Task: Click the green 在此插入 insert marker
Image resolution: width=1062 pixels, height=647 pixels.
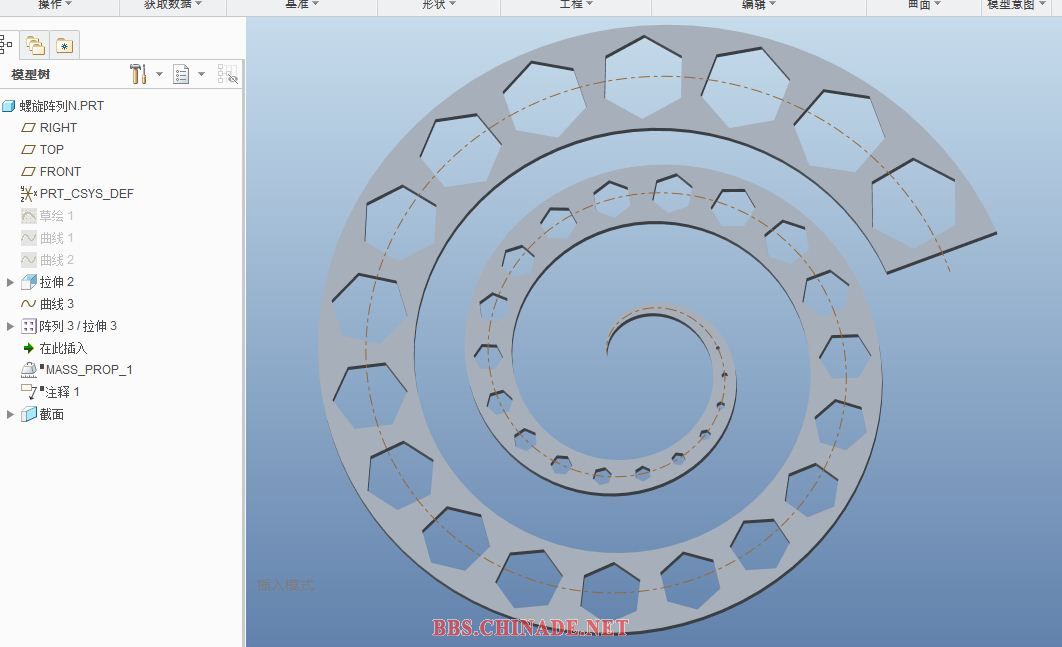Action: (x=62, y=348)
